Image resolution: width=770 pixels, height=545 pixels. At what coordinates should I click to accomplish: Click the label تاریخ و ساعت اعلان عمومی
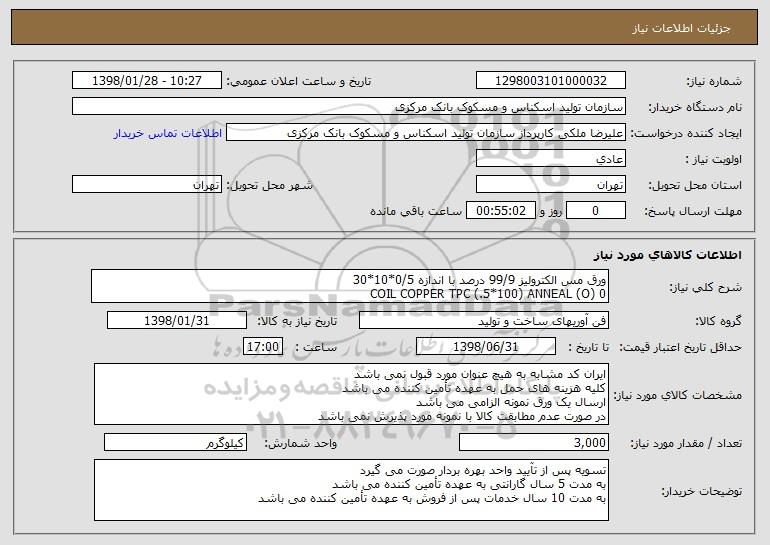coord(299,81)
